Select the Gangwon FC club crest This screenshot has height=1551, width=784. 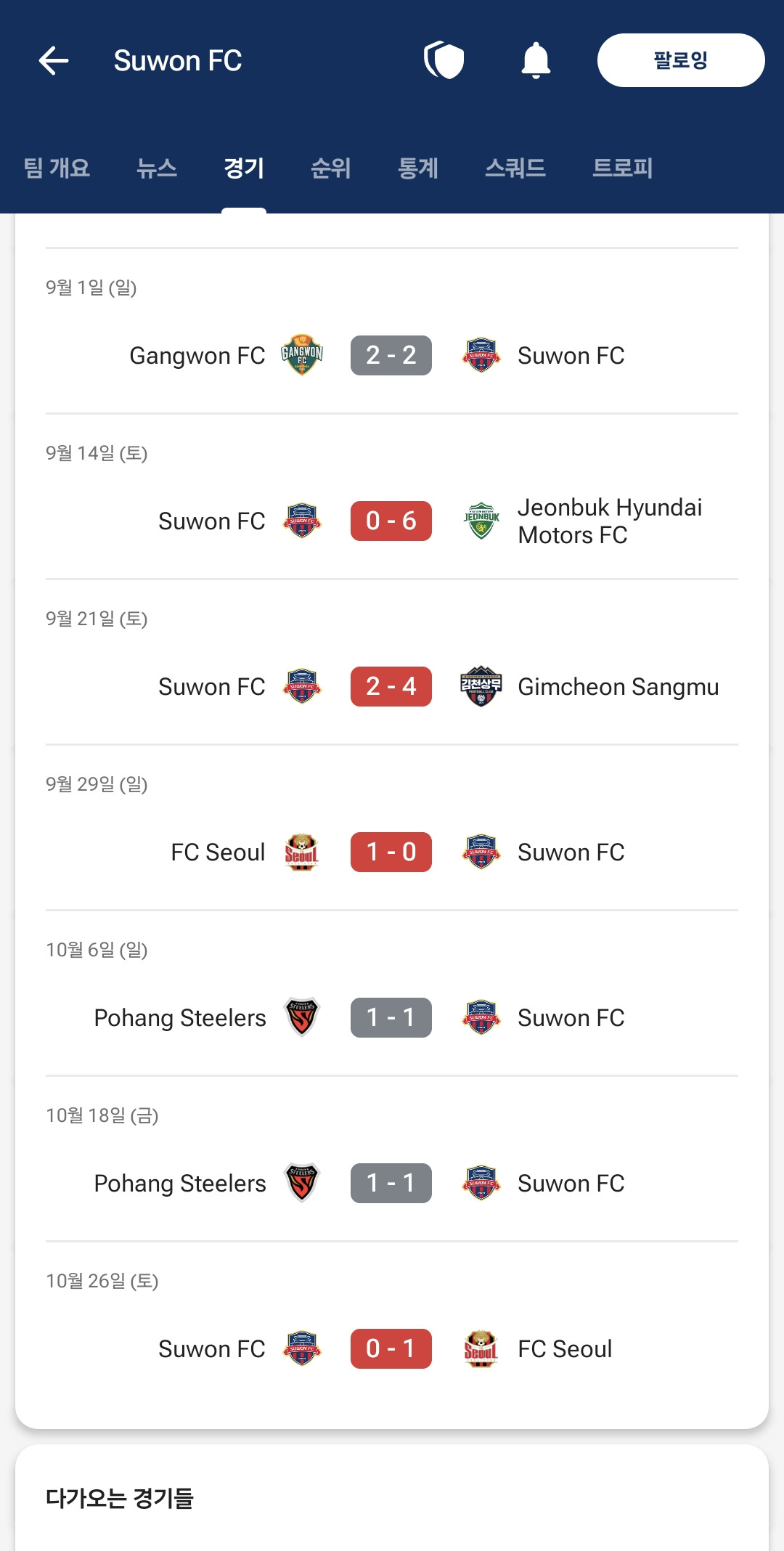pos(303,355)
